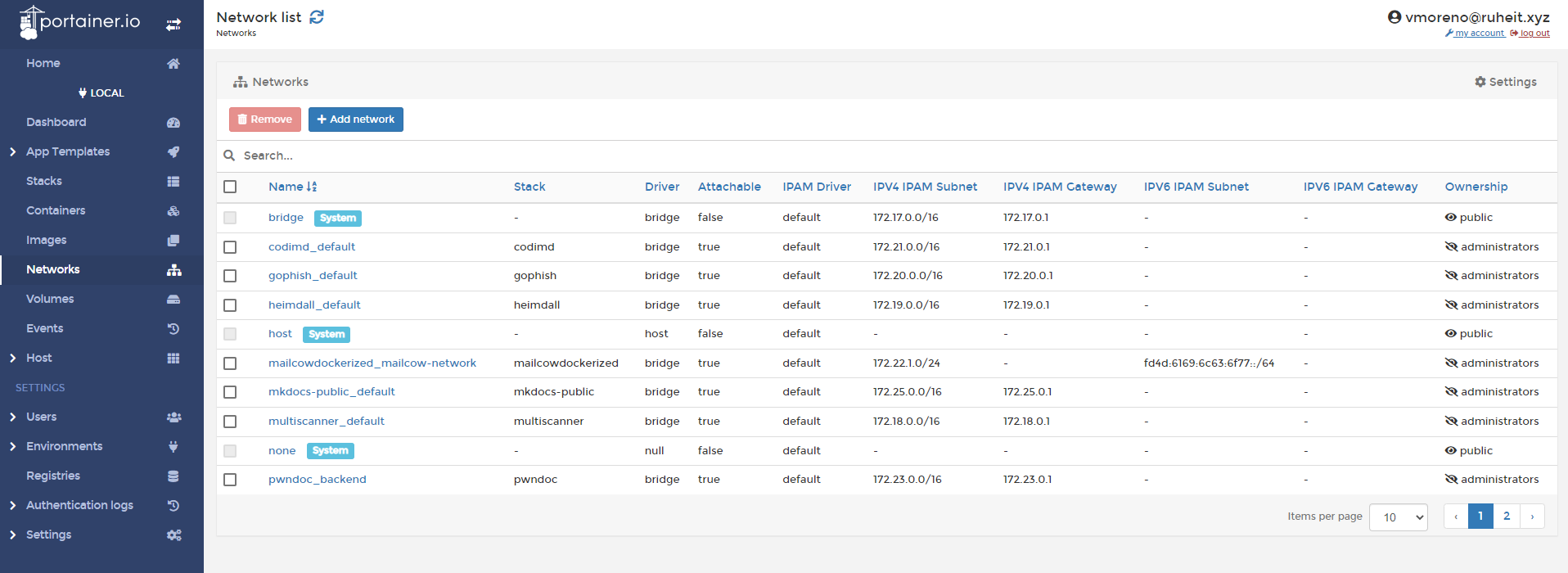Open the pwndoc_backend network link
Viewport: 1568px width, 573px height.
pos(318,480)
